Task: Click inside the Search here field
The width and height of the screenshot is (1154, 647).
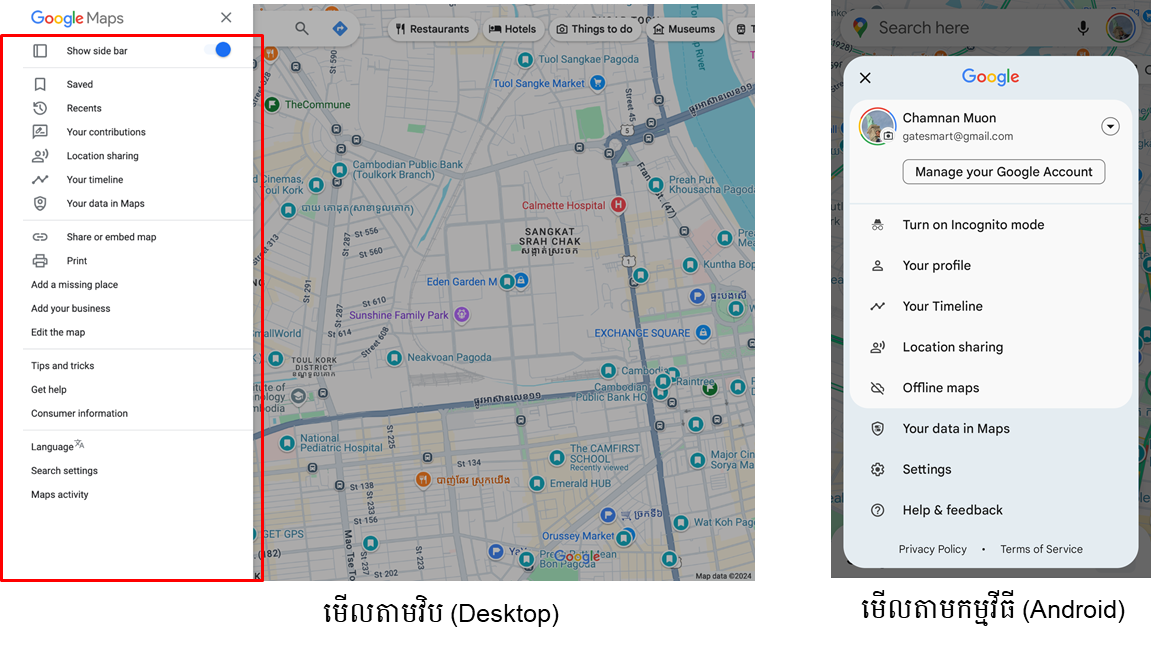Action: tap(960, 28)
